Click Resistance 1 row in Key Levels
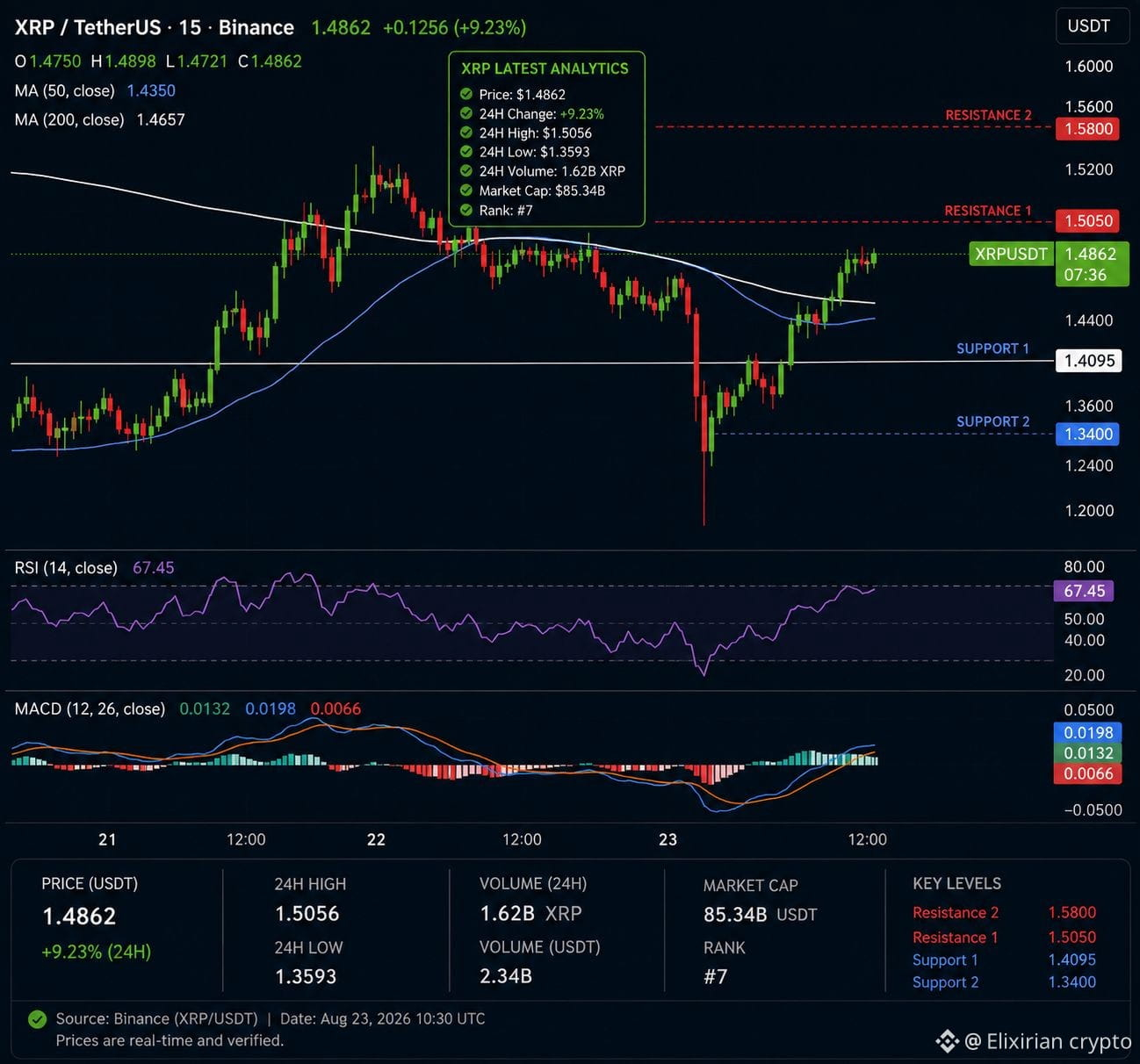Screen dimensions: 1140x1064 (1005, 938)
